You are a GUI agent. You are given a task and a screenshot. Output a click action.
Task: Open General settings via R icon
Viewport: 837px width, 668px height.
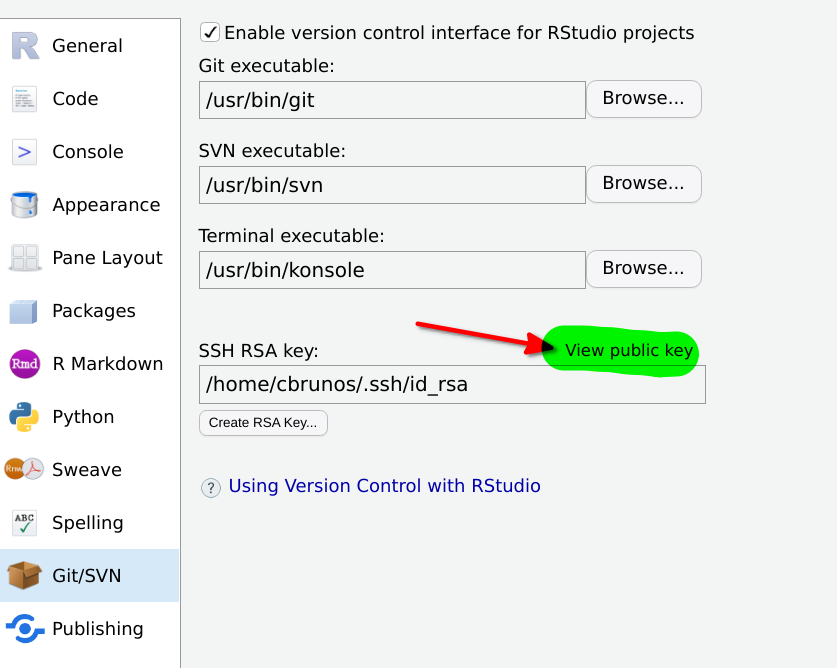click(x=25, y=46)
